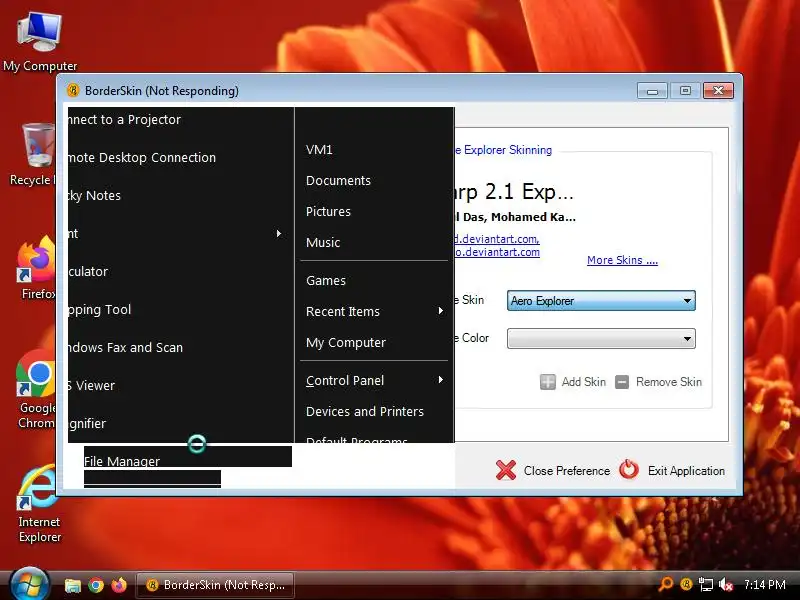
Task: Open the network tray icon
Action: pyautogui.click(x=706, y=584)
